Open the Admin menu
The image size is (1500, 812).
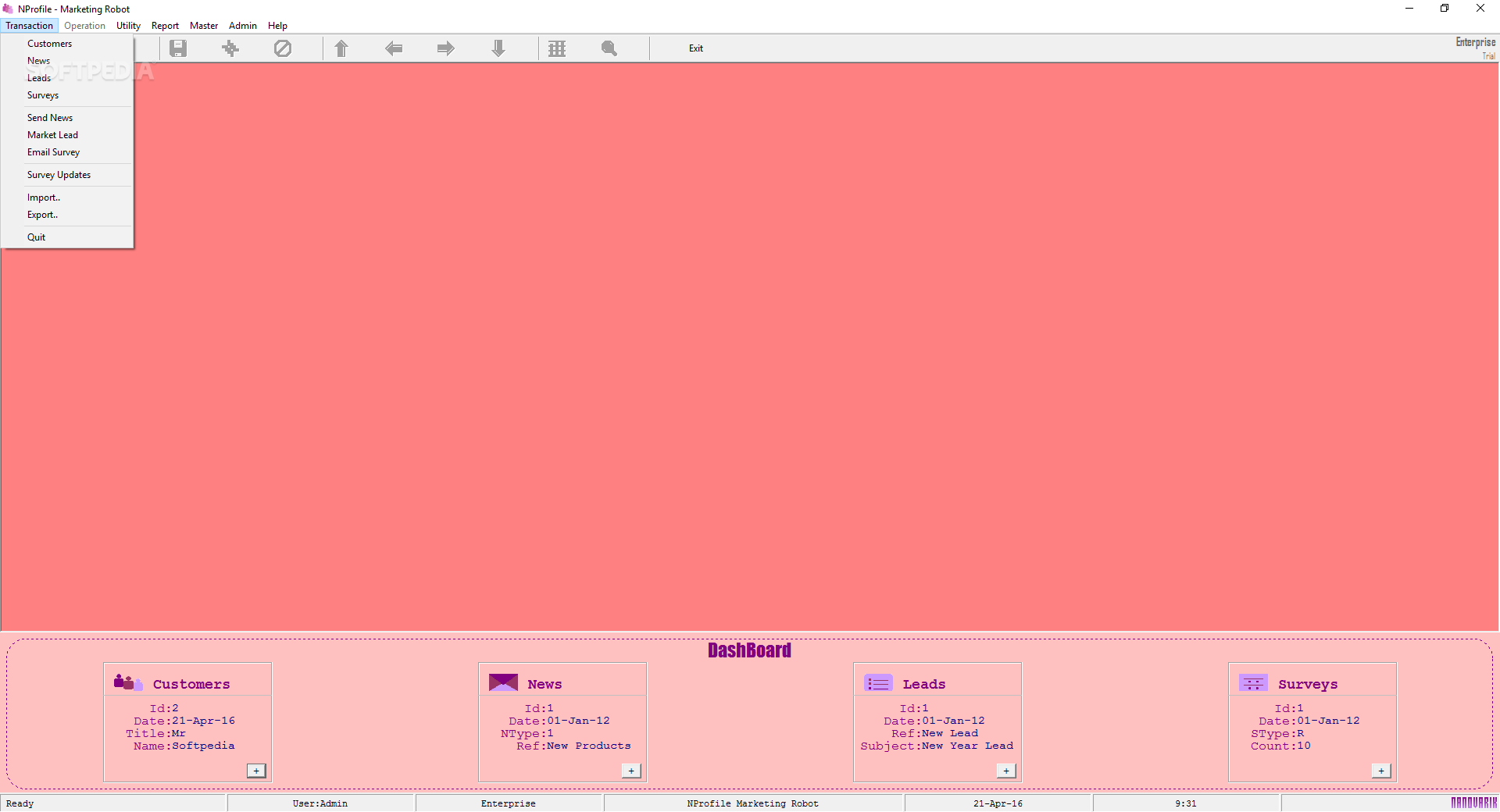pyautogui.click(x=242, y=26)
